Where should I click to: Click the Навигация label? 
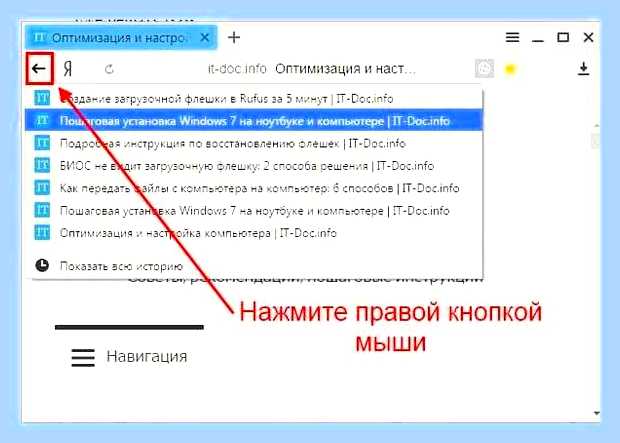click(x=147, y=356)
